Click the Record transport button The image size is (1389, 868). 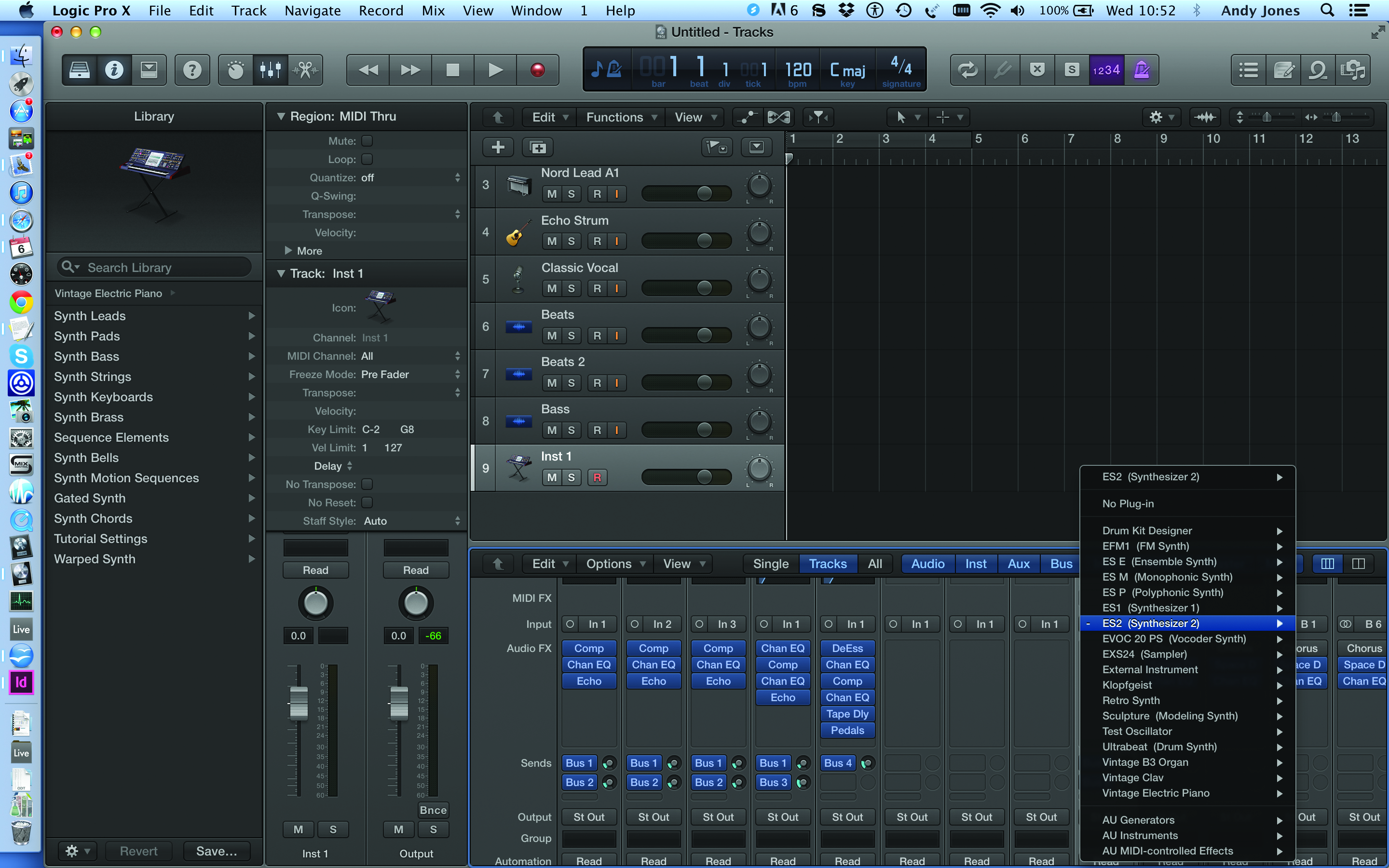click(x=537, y=70)
